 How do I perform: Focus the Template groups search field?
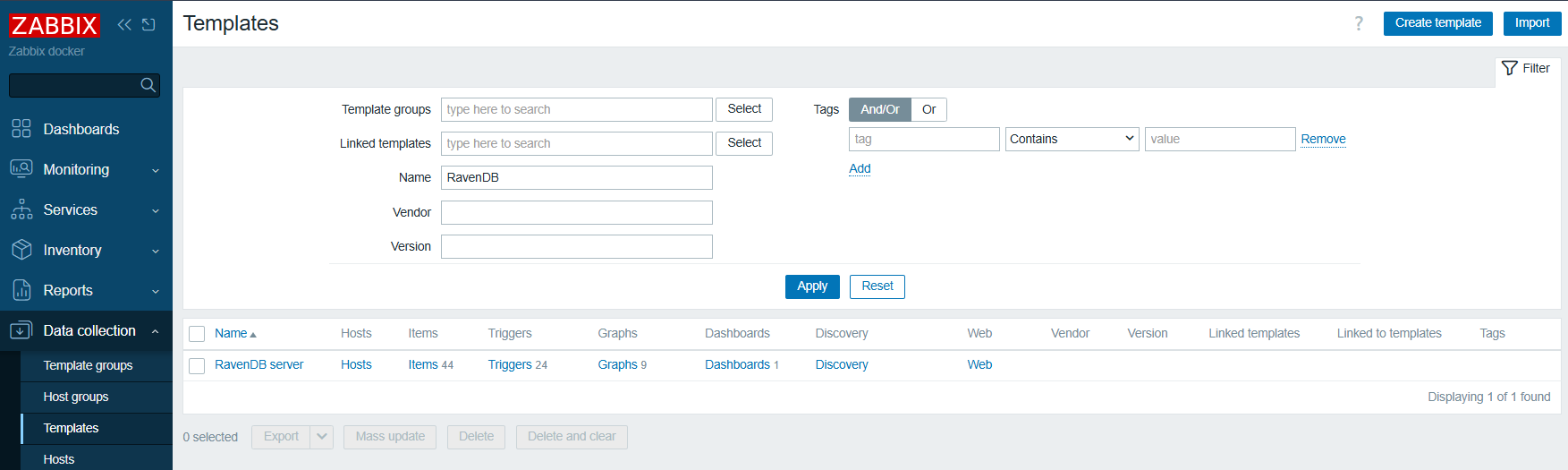[x=577, y=109]
